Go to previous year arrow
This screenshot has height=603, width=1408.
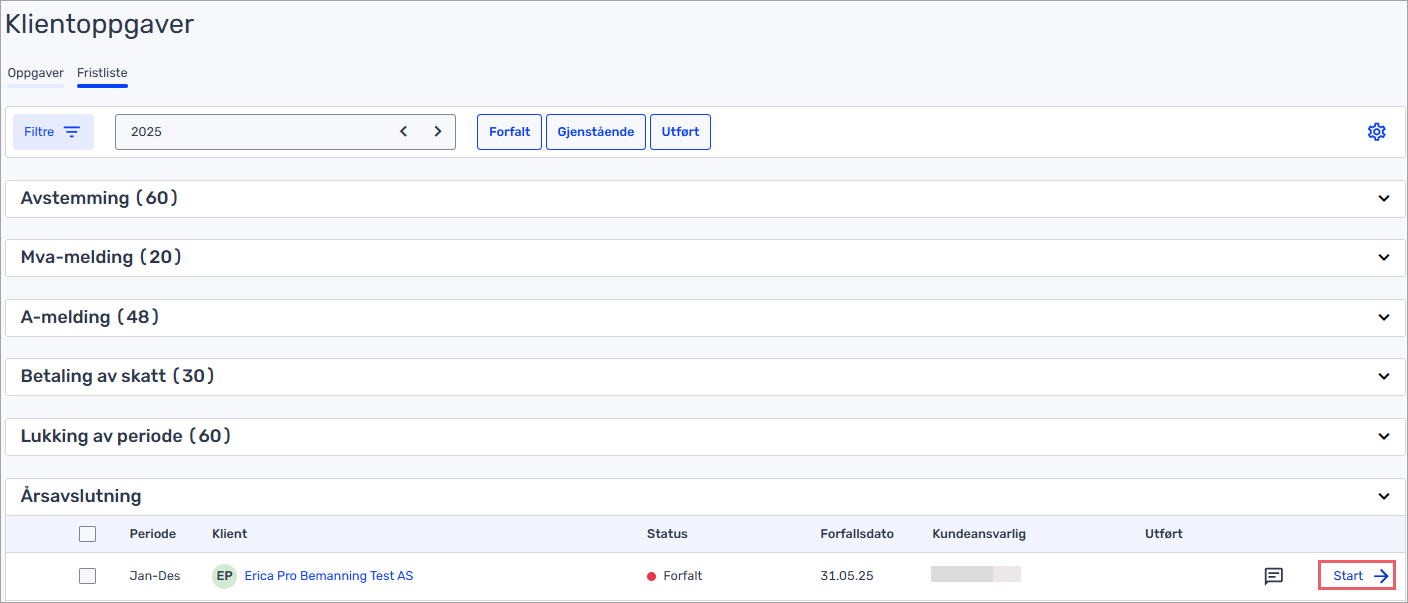(403, 132)
